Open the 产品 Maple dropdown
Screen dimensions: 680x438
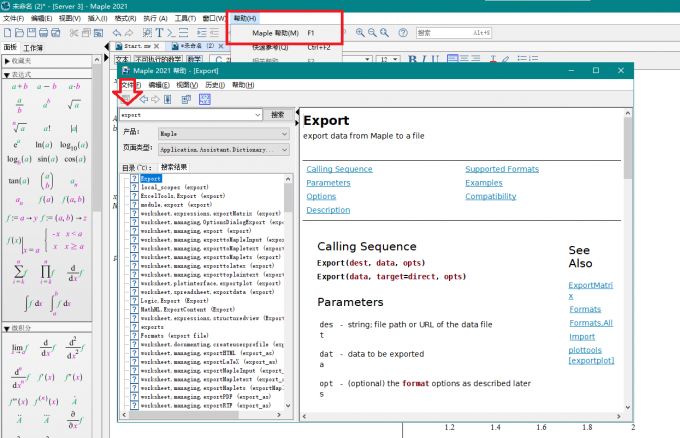tap(223, 132)
